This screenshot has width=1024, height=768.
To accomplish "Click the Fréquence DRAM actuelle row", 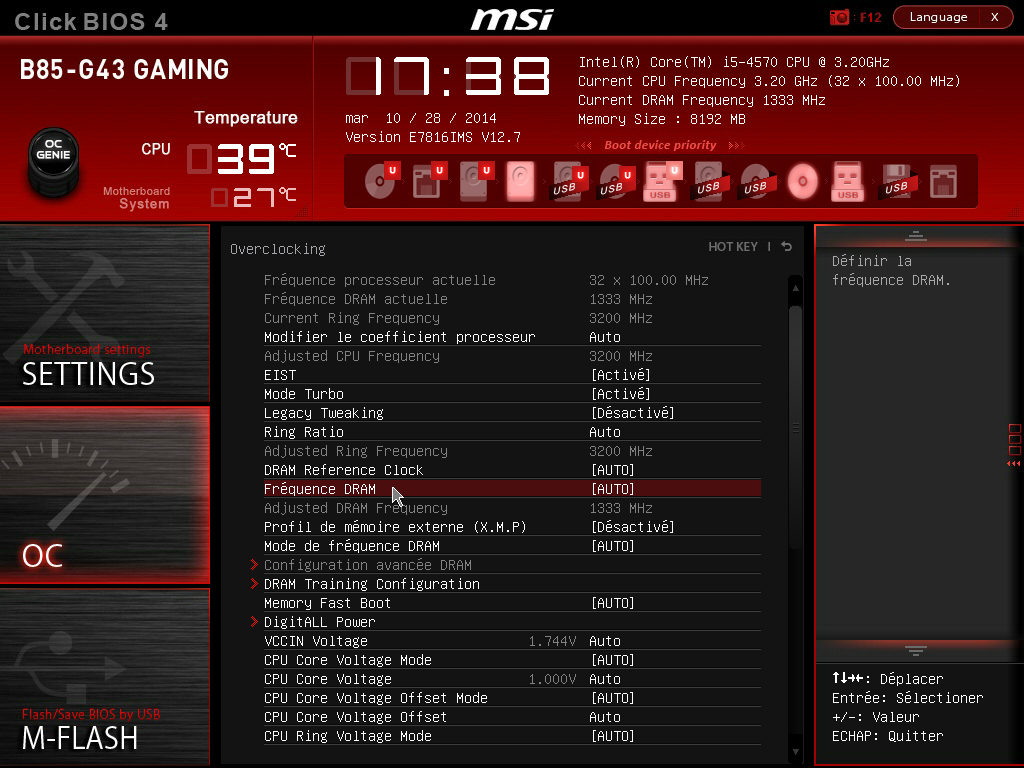I will 512,299.
